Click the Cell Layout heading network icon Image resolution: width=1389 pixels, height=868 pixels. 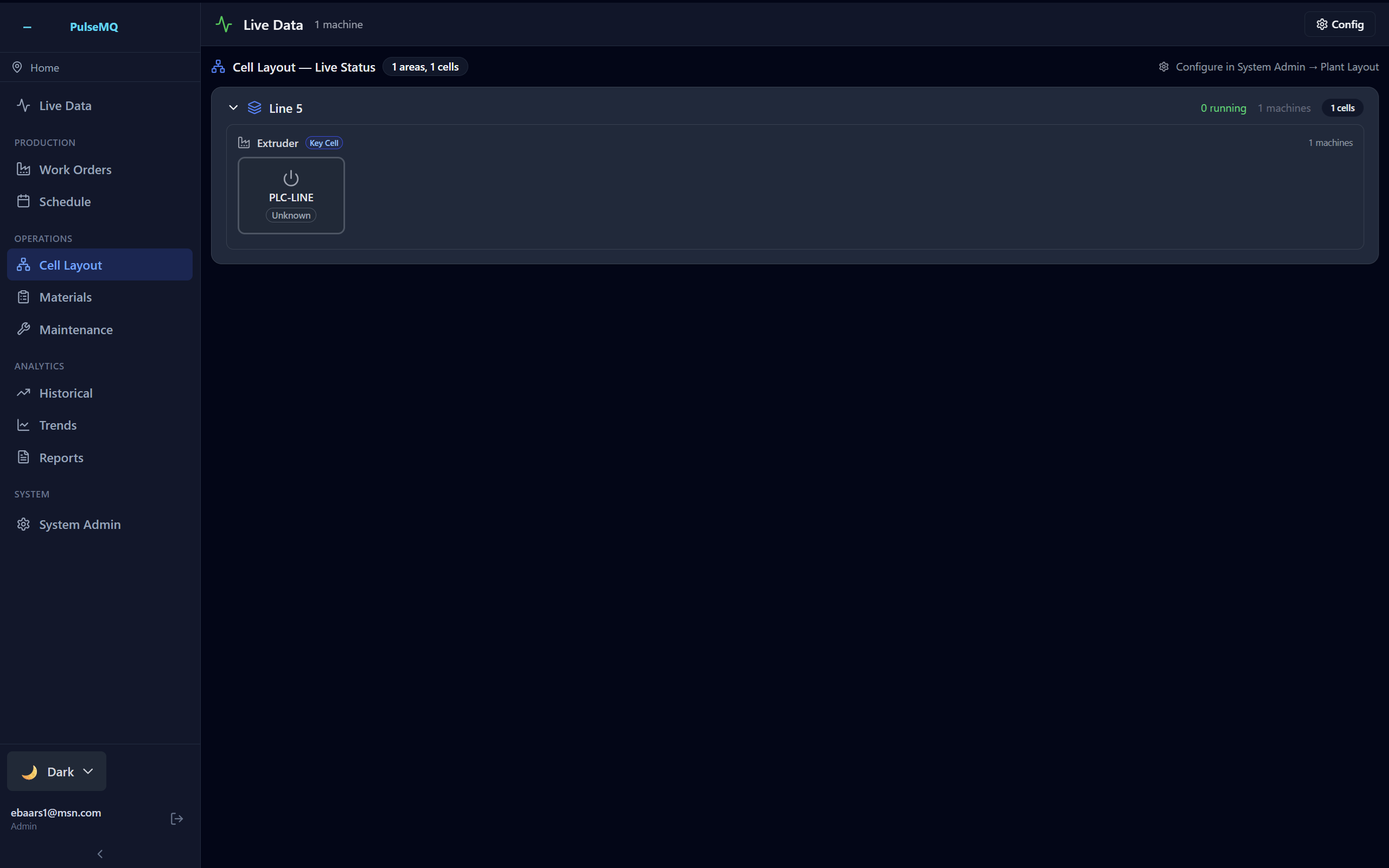[218, 67]
